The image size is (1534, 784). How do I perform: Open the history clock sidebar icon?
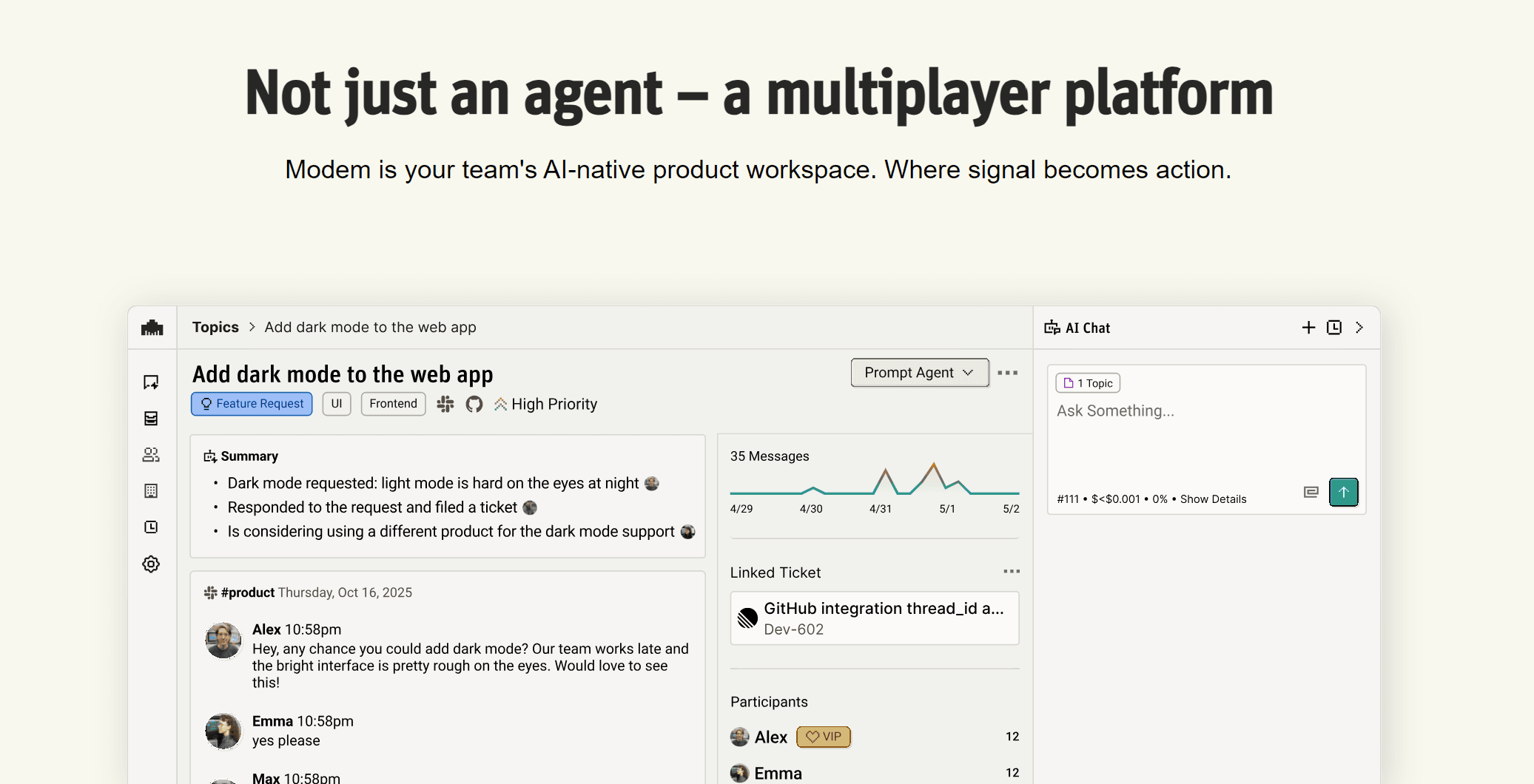[x=151, y=527]
